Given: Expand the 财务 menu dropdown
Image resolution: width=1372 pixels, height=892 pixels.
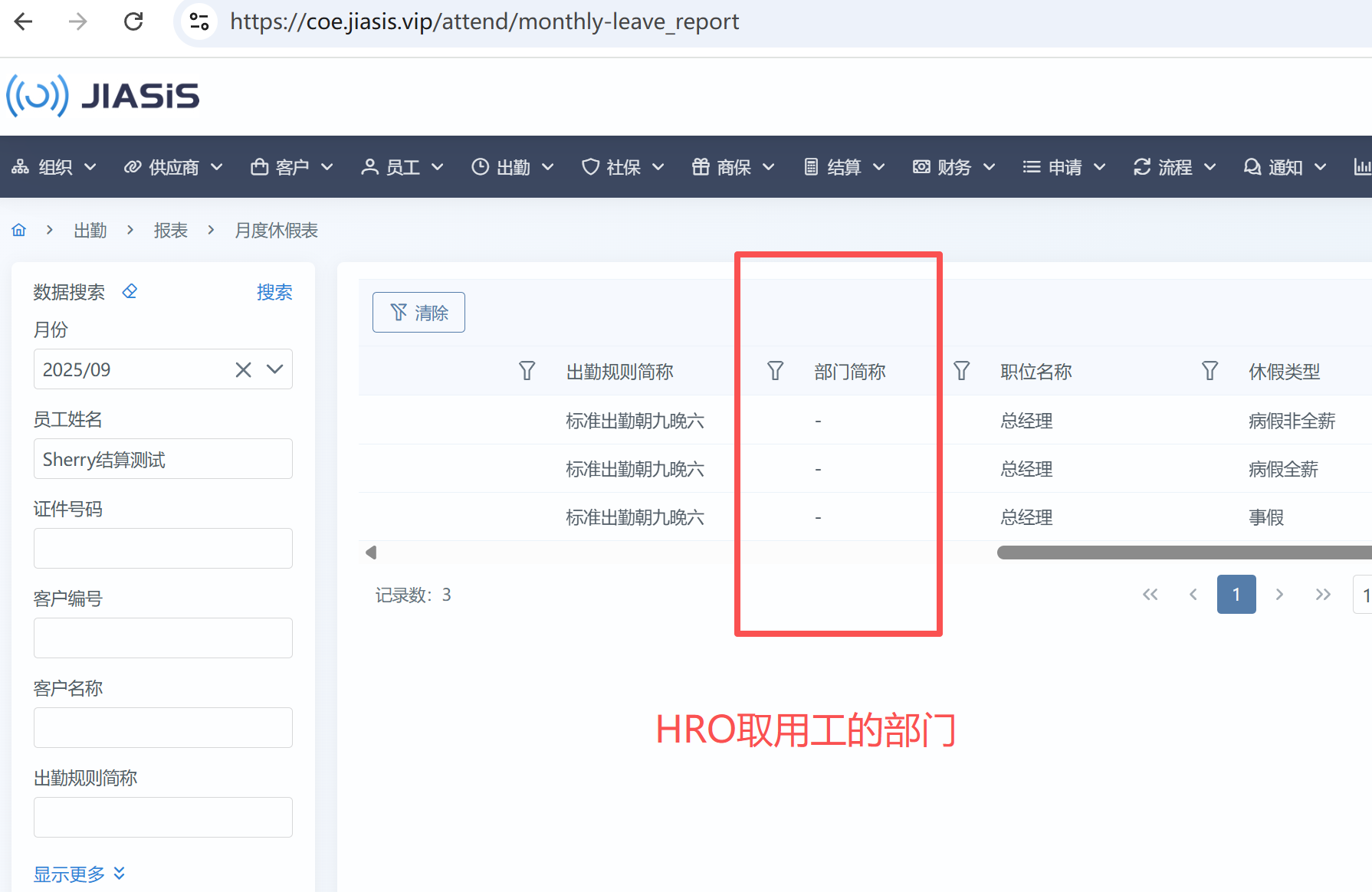Looking at the screenshot, I should 954,167.
